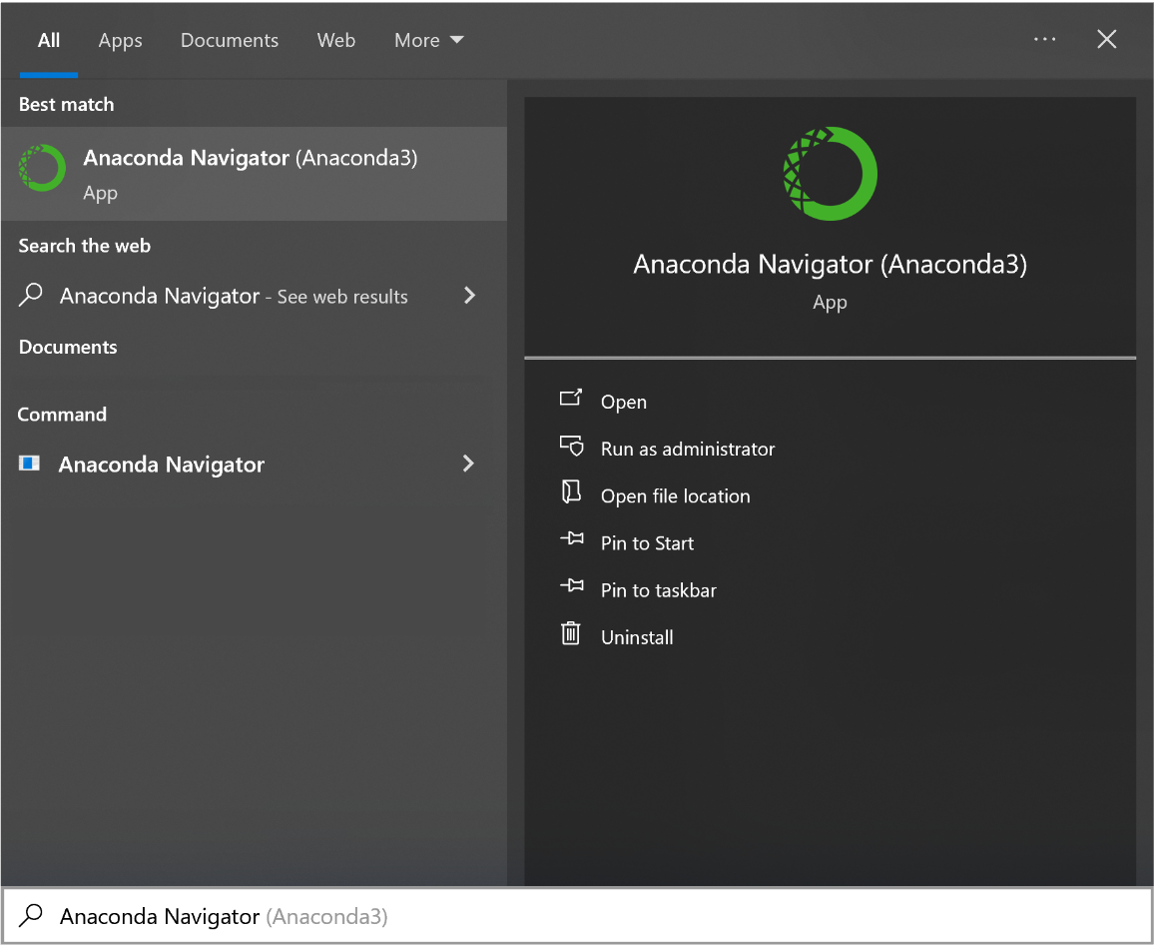Expand the Command Anaconda Navigator chevron

coord(468,463)
